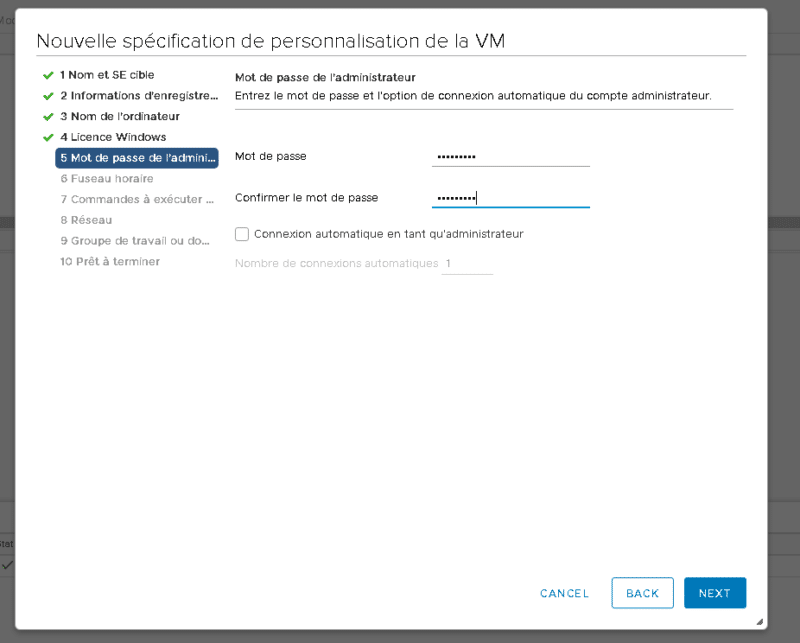Click green checkmark beside Licence Windows
Screen dimensions: 800x643
click(47, 137)
